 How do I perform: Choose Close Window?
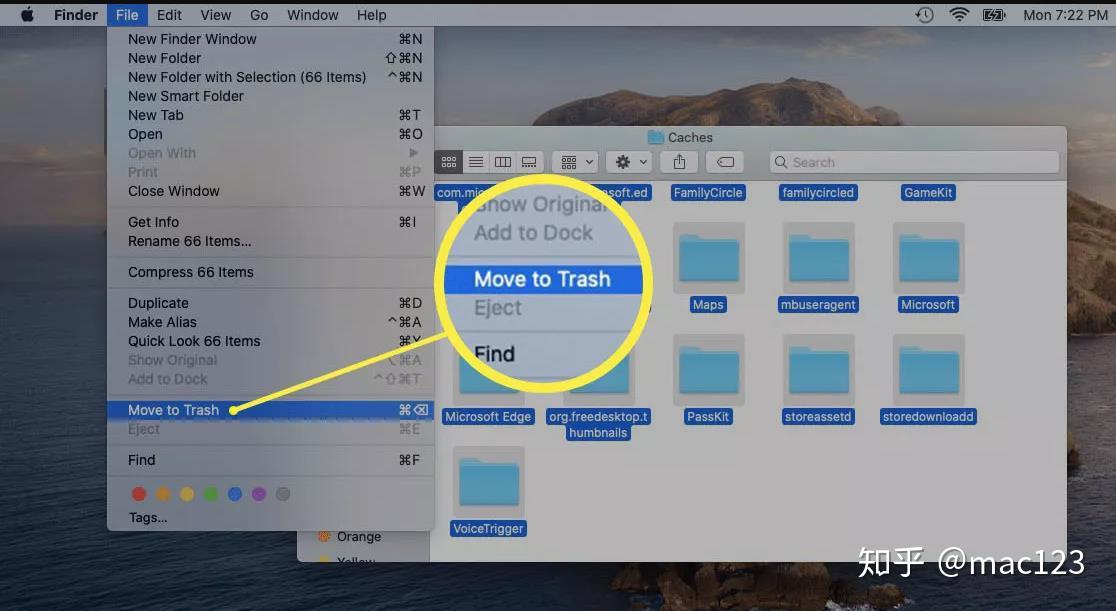click(270, 192)
